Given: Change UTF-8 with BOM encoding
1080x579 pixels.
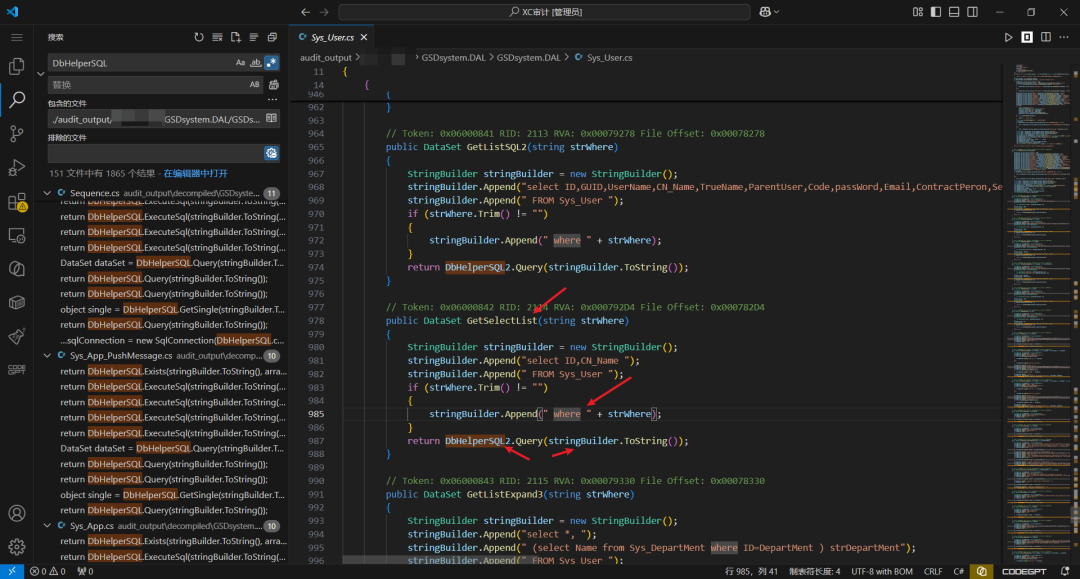Looking at the screenshot, I should pos(882,571).
